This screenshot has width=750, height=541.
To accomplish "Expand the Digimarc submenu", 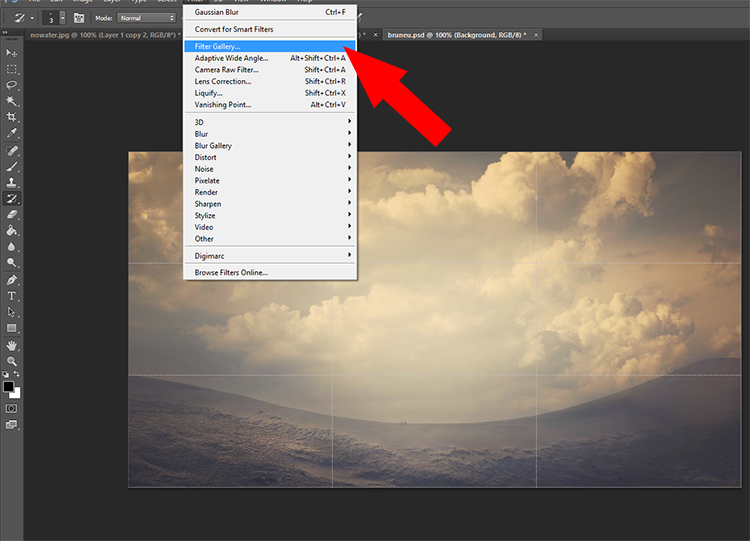I will (x=270, y=256).
